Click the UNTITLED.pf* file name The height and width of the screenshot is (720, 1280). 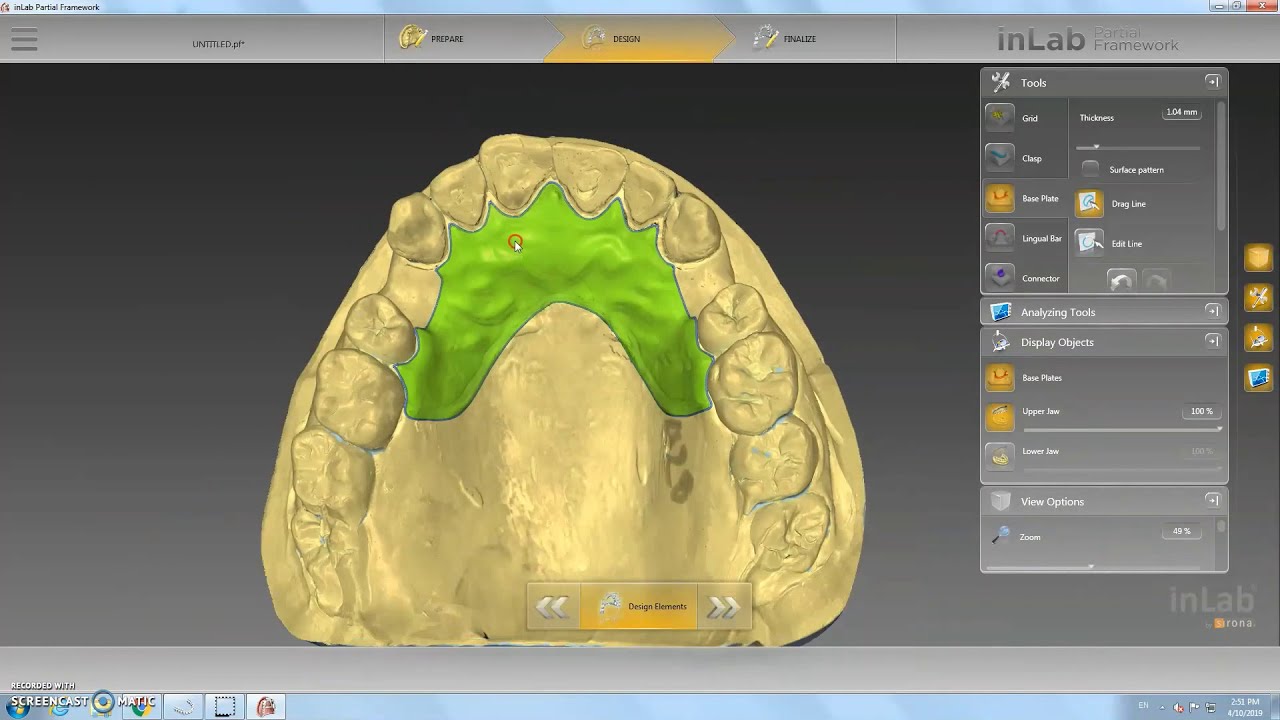coord(218,44)
